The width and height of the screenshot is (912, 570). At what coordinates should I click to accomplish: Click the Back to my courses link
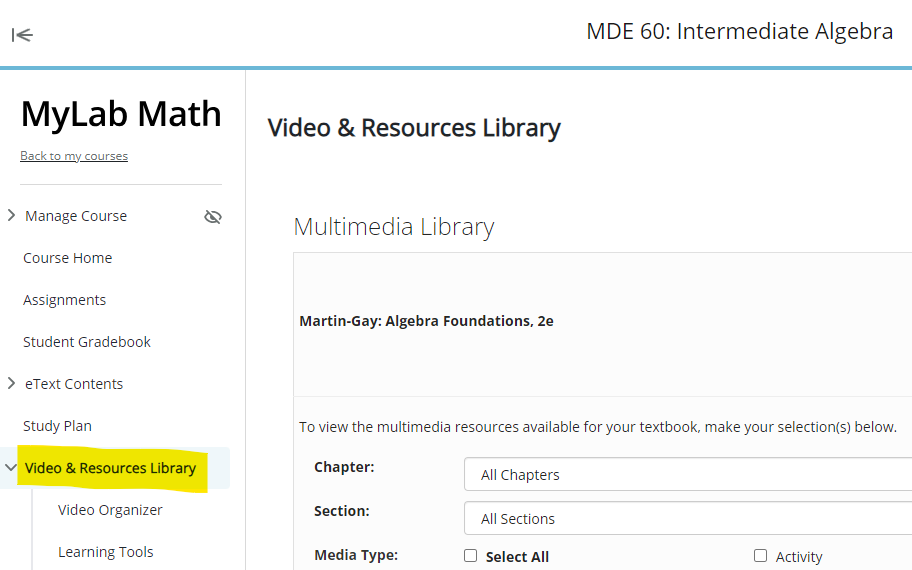coord(74,156)
